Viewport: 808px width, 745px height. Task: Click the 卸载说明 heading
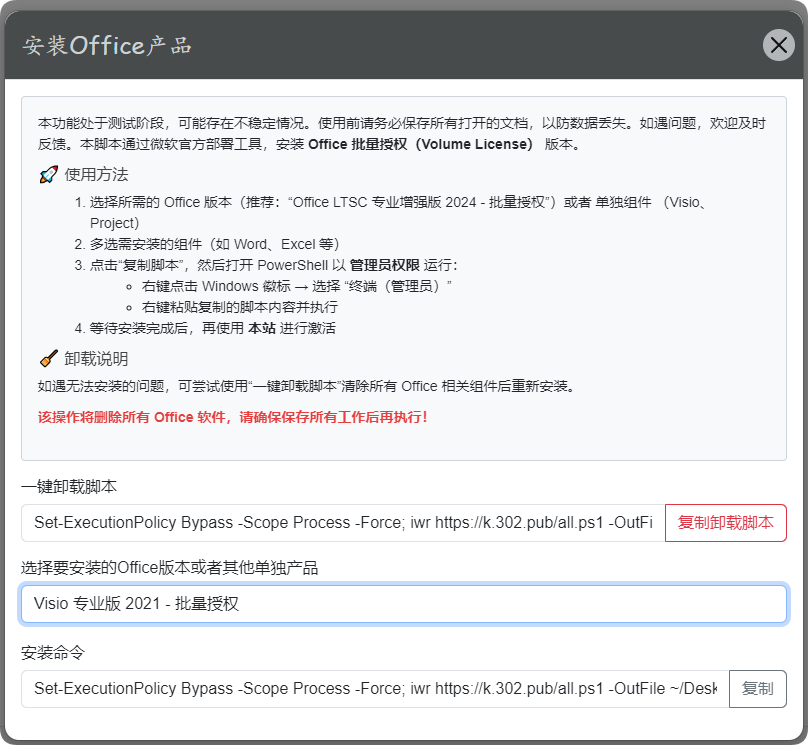96,359
